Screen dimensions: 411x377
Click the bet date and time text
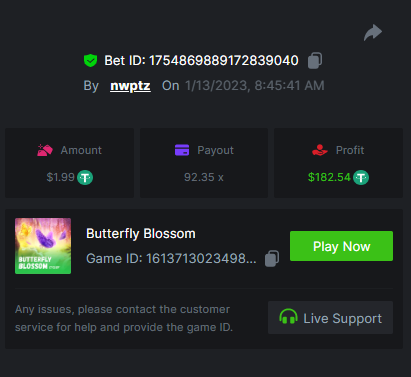[255, 86]
